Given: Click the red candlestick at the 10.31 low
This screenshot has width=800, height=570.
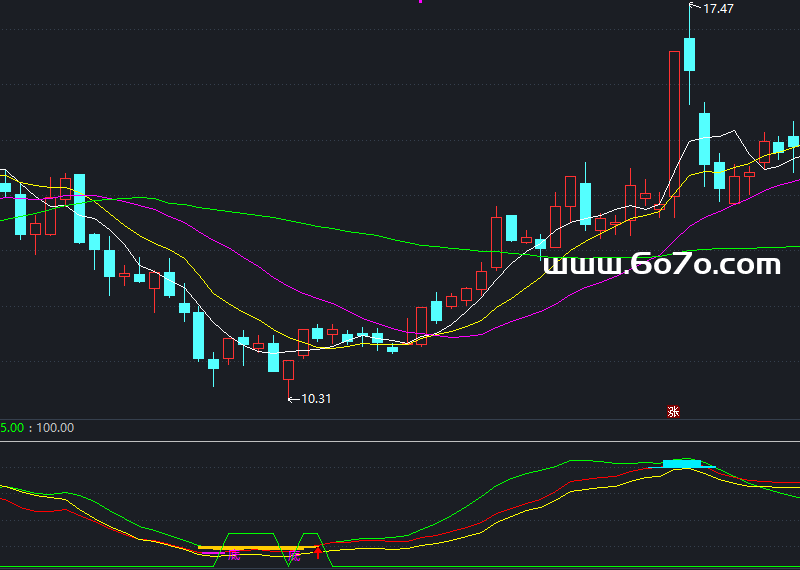Looking at the screenshot, I should point(289,370).
